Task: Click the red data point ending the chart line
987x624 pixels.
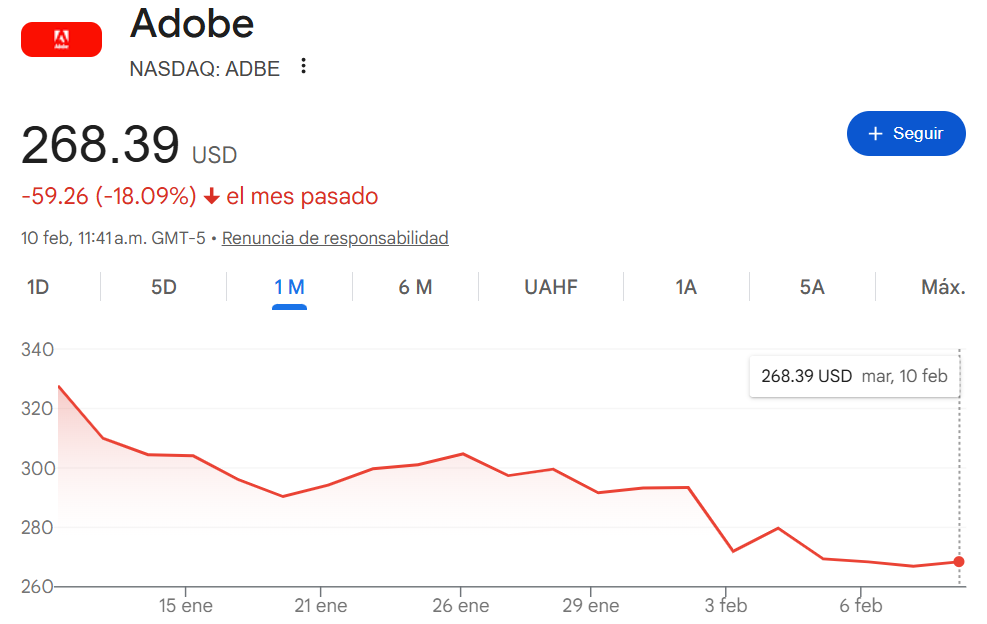Action: click(x=959, y=562)
